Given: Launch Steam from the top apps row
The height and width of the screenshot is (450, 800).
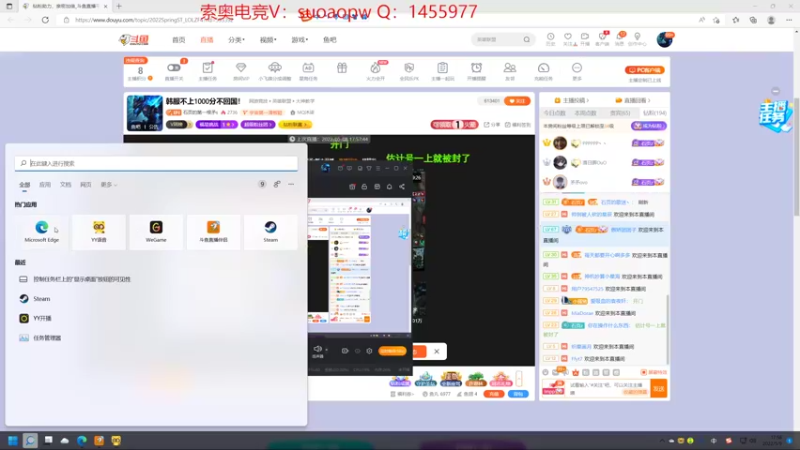Looking at the screenshot, I should point(270,232).
